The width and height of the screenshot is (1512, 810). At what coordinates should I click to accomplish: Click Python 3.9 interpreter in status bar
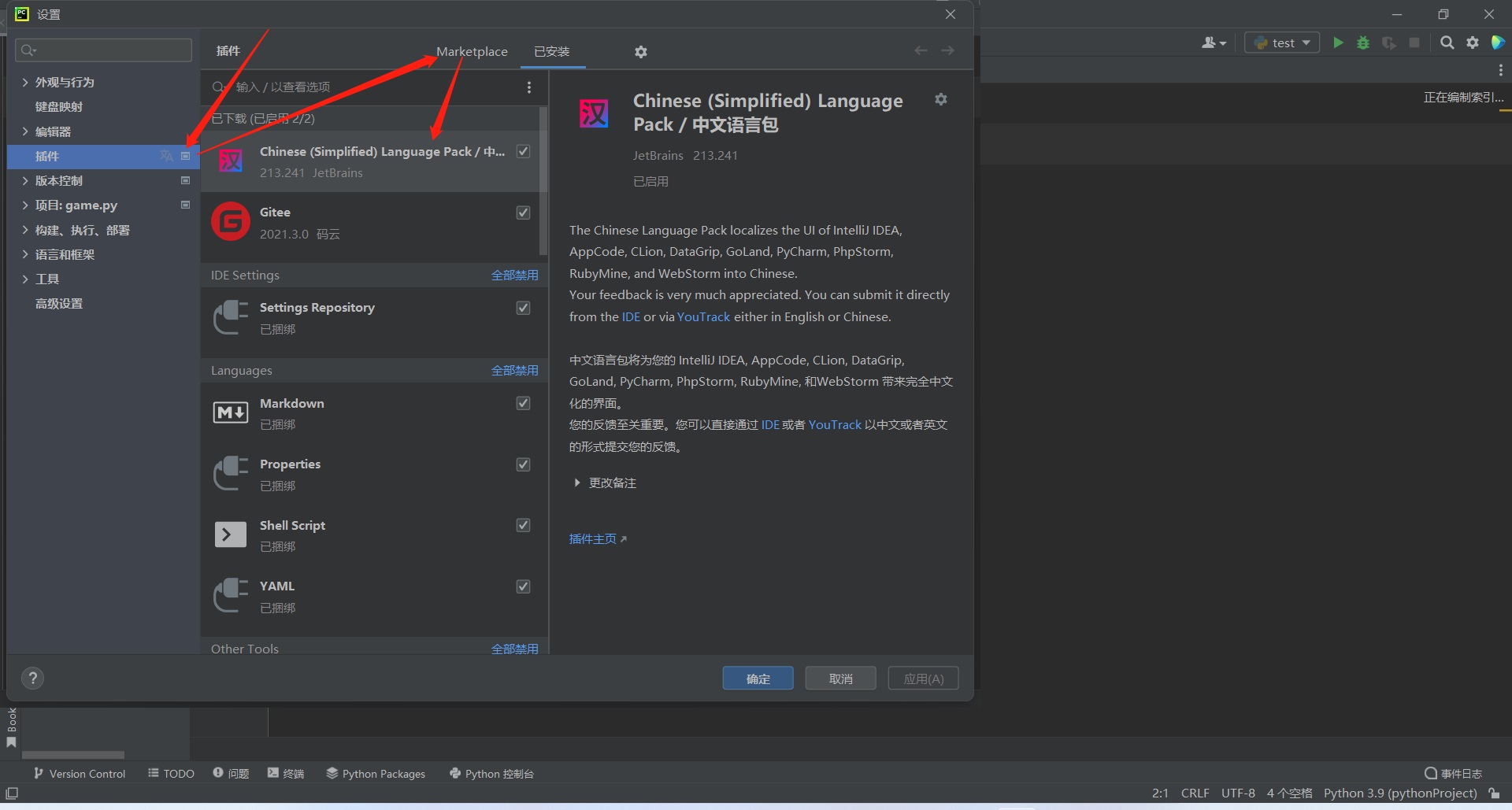1400,793
